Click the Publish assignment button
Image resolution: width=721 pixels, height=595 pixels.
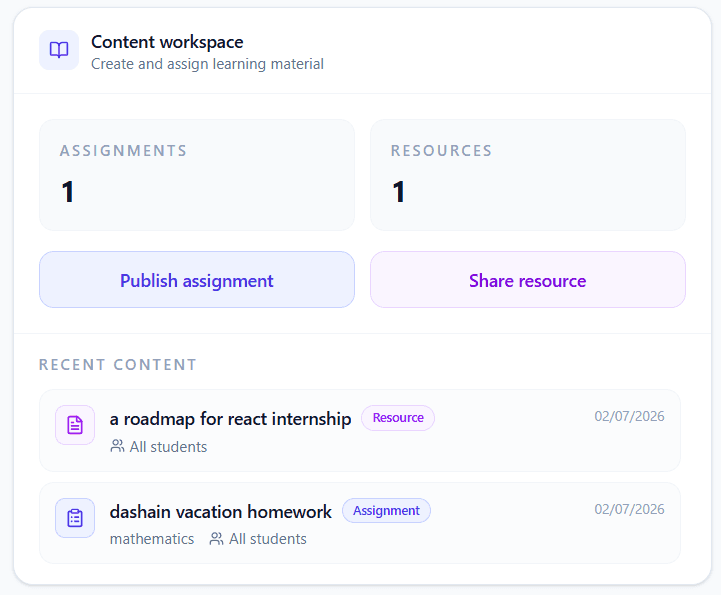pyautogui.click(x=197, y=280)
